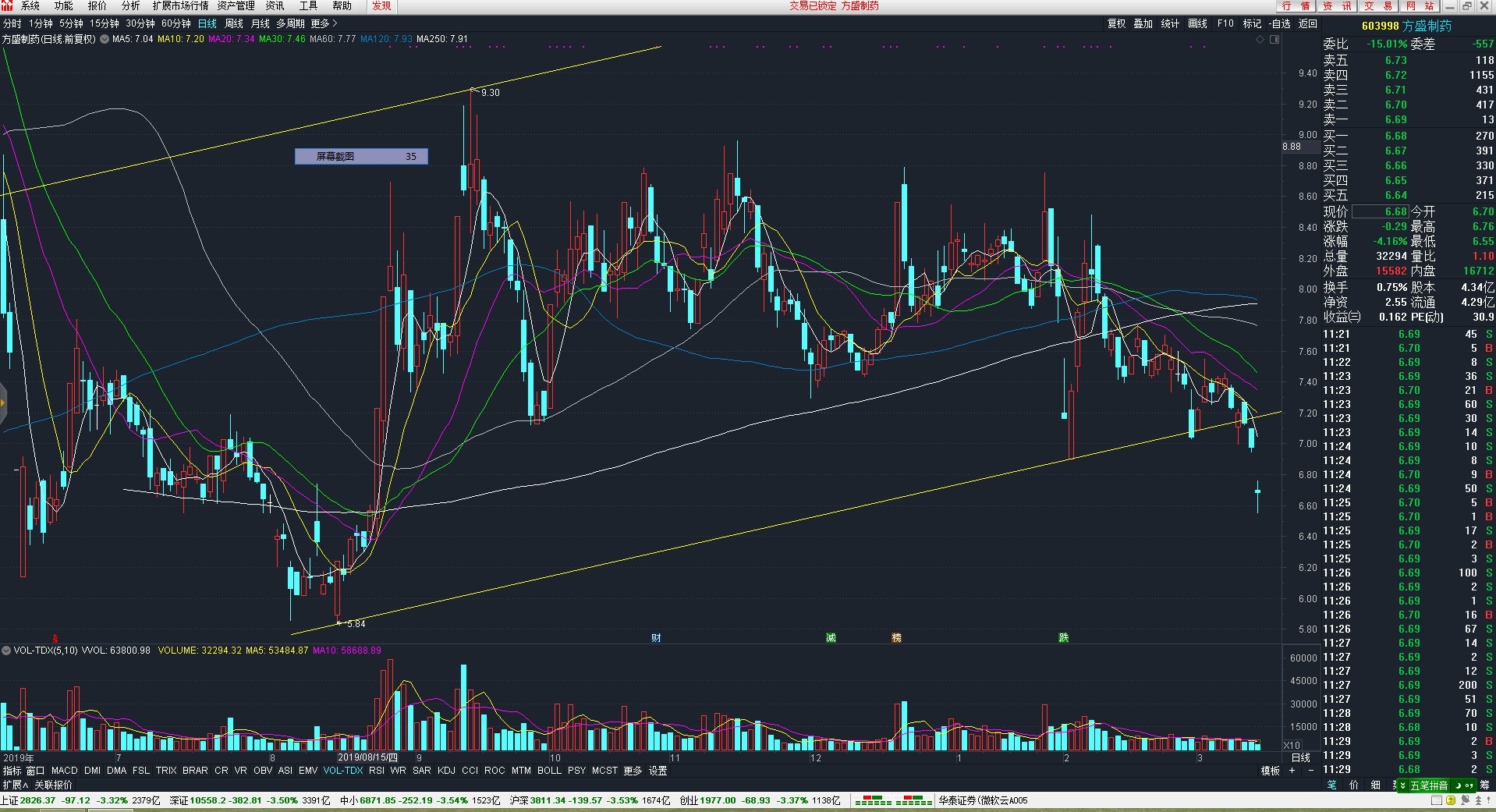The image size is (1496, 812).
Task: Click the 网站 button at top-right
Action: coord(1420,5)
